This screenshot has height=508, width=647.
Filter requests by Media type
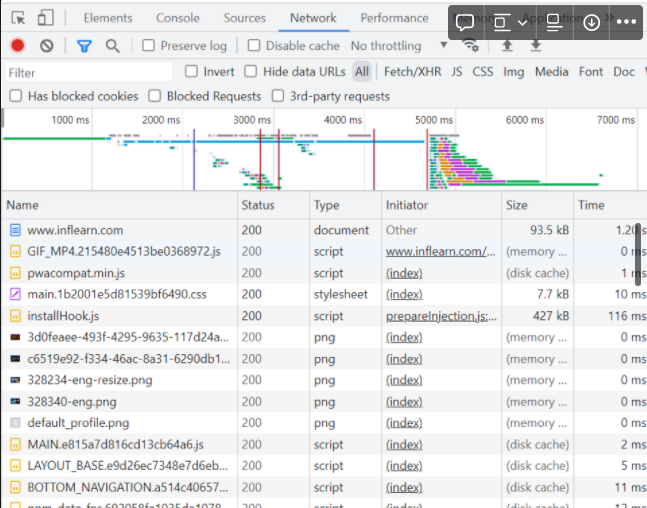(x=552, y=72)
